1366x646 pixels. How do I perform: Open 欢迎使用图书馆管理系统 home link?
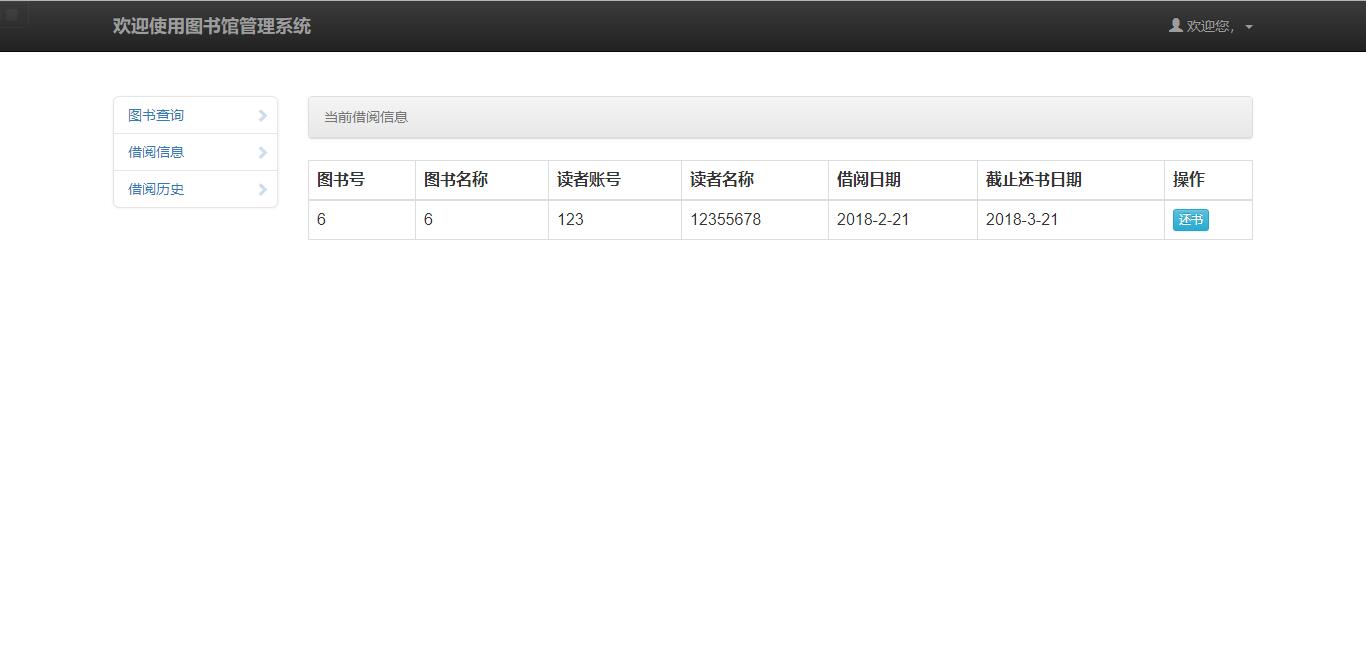coord(212,26)
